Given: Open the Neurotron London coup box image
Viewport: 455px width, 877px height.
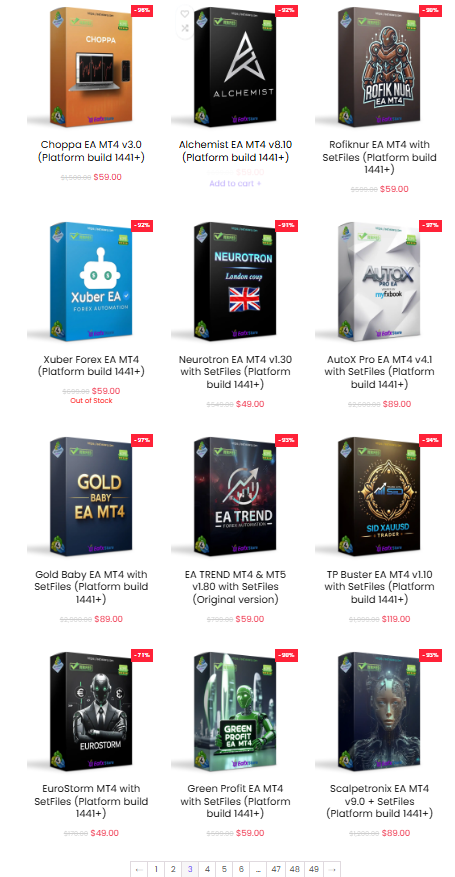Looking at the screenshot, I should click(235, 282).
